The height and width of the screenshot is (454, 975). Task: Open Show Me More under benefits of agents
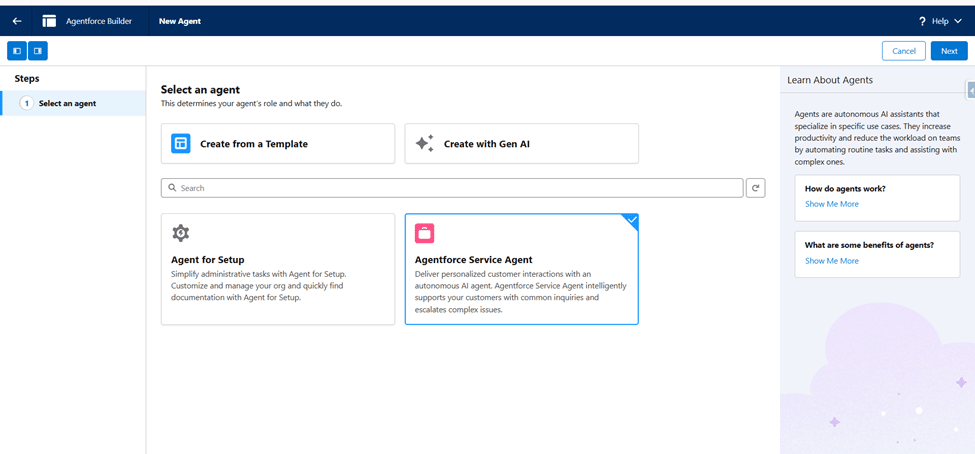pyautogui.click(x=831, y=261)
